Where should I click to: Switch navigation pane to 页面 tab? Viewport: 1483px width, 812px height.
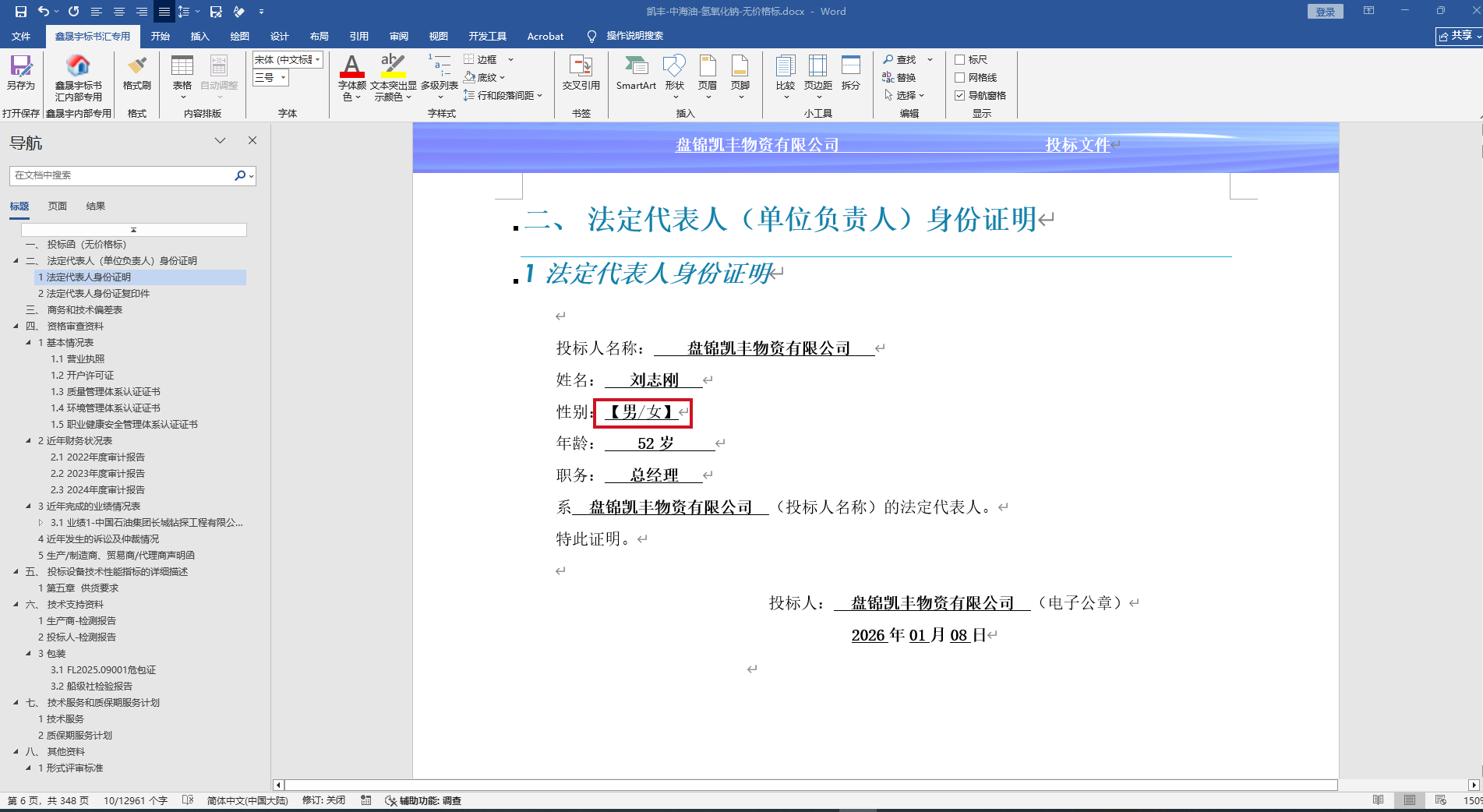[x=58, y=207]
